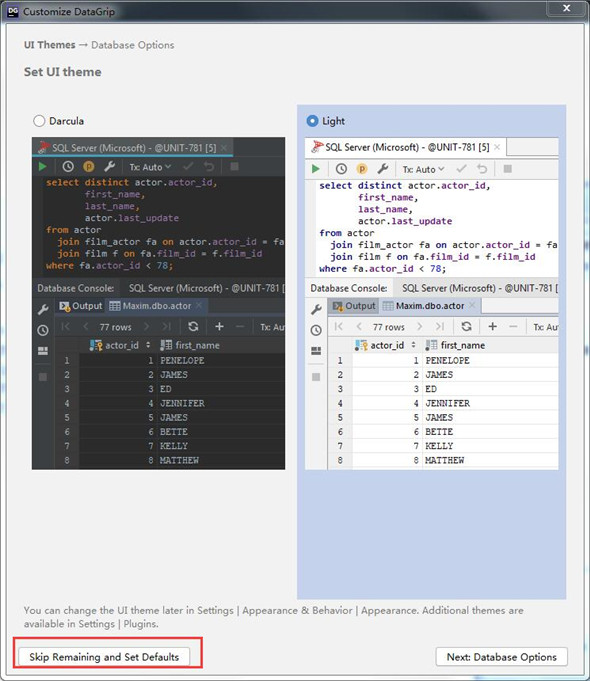
Task: Click the DataGrip icon in title bar
Action: (x=13, y=12)
